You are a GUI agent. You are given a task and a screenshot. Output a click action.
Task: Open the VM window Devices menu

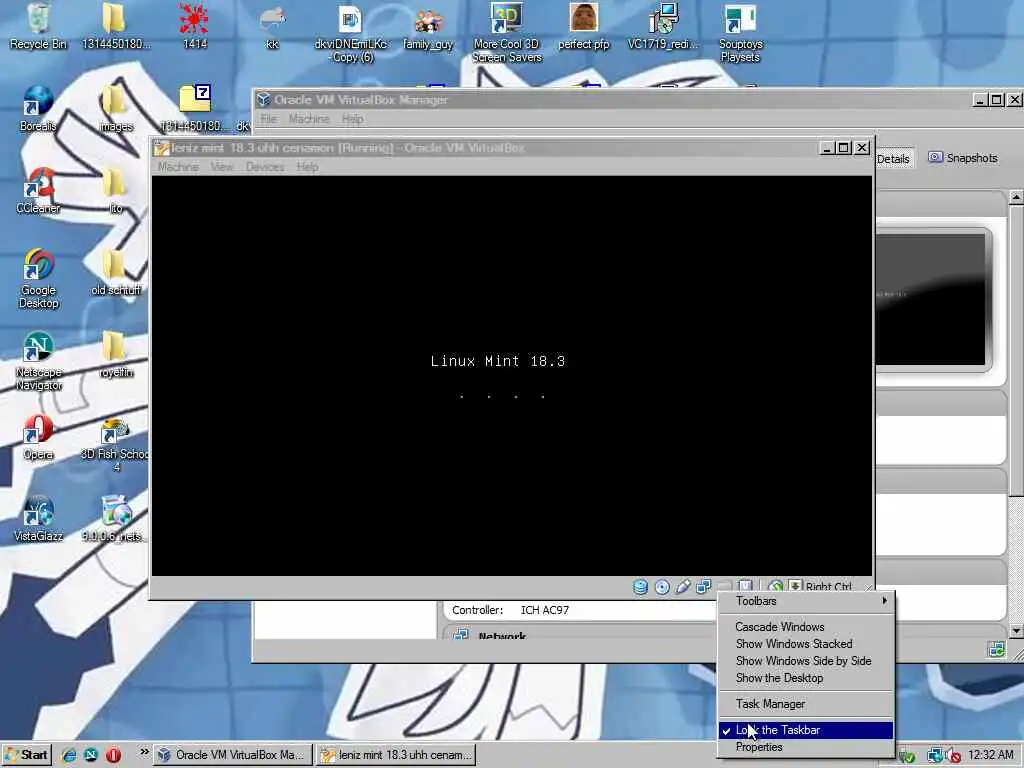(x=265, y=167)
